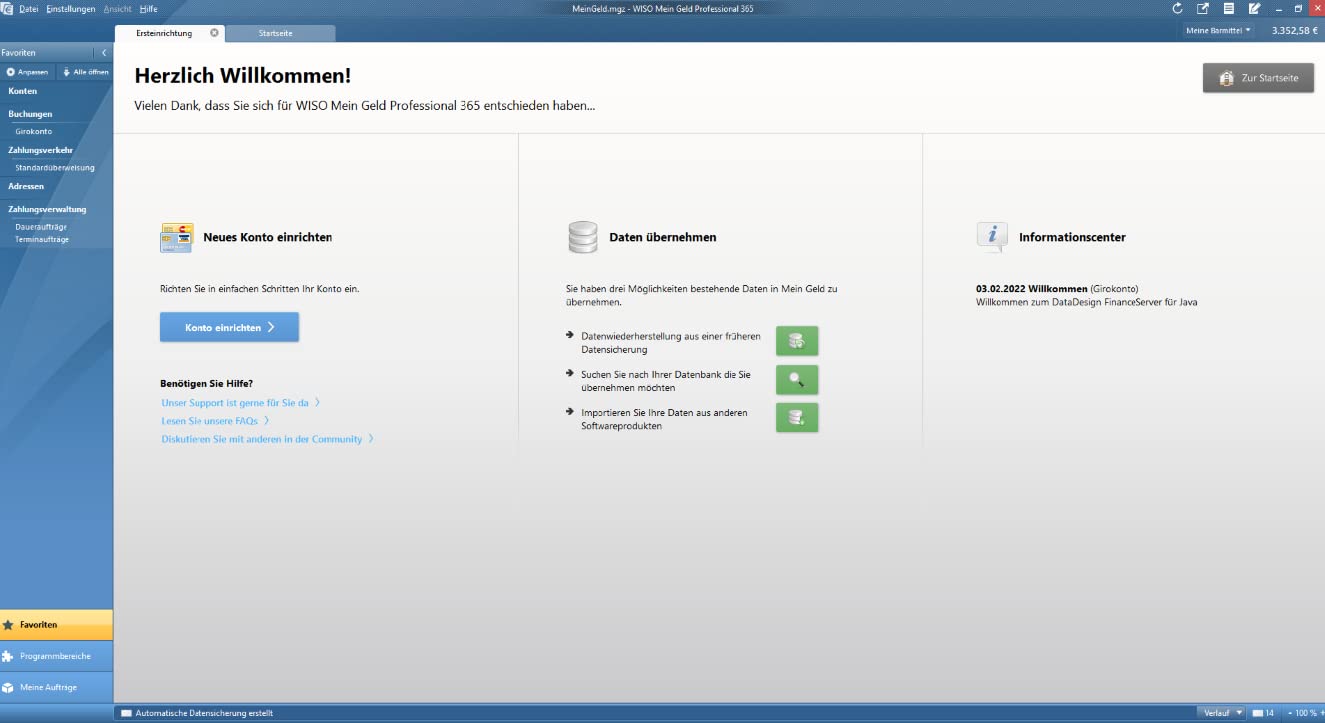Click the green import data icon
Screen dimensions: 1325x723
point(797,418)
